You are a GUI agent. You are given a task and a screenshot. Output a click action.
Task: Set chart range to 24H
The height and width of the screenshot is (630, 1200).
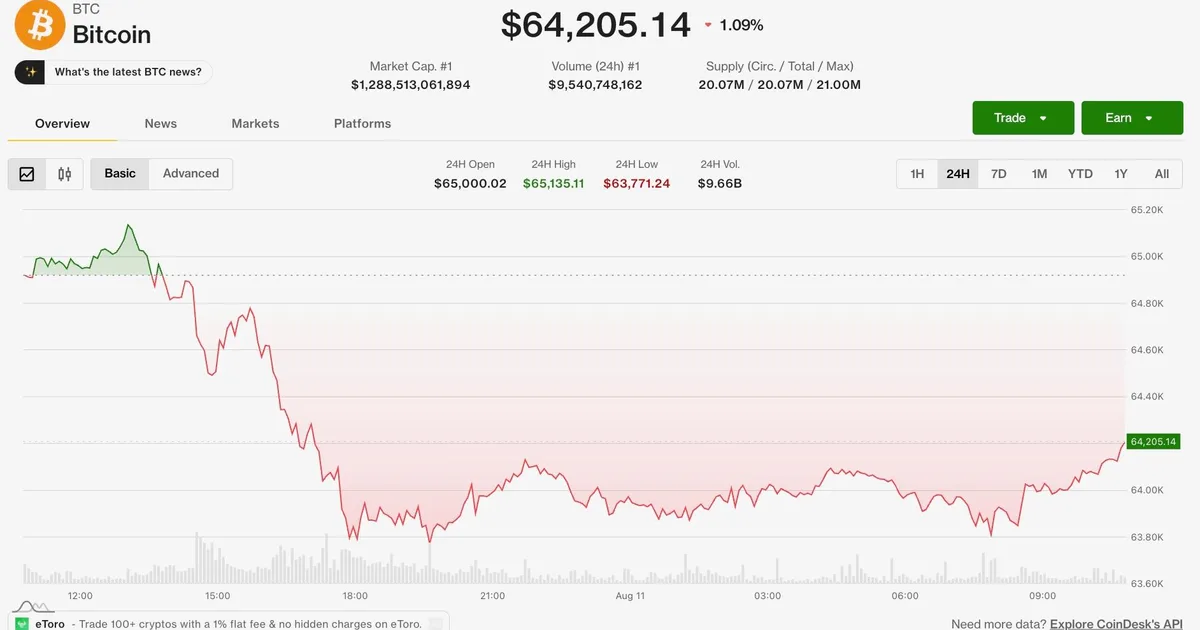[x=958, y=174]
